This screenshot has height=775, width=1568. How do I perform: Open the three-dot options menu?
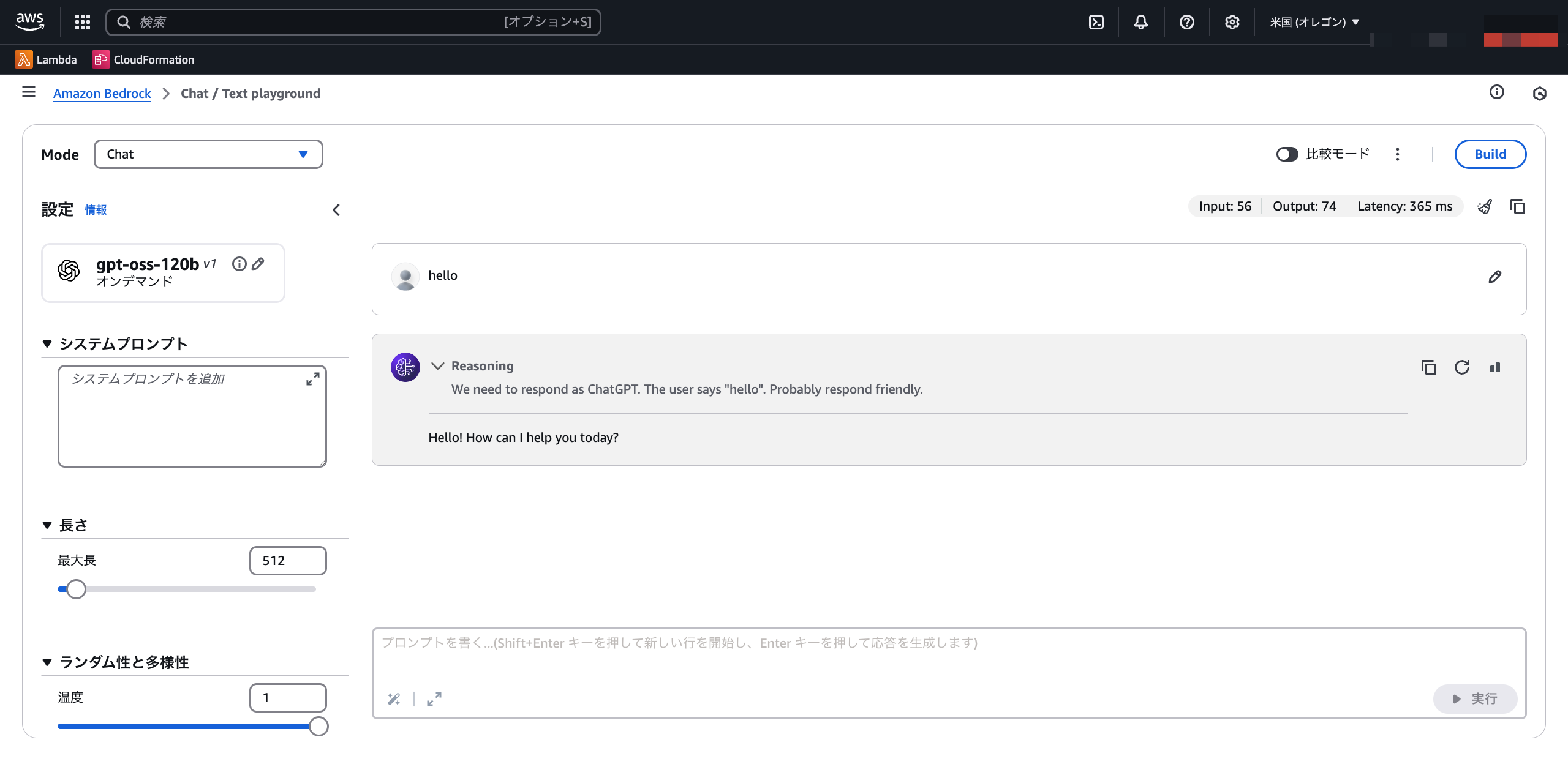1398,154
